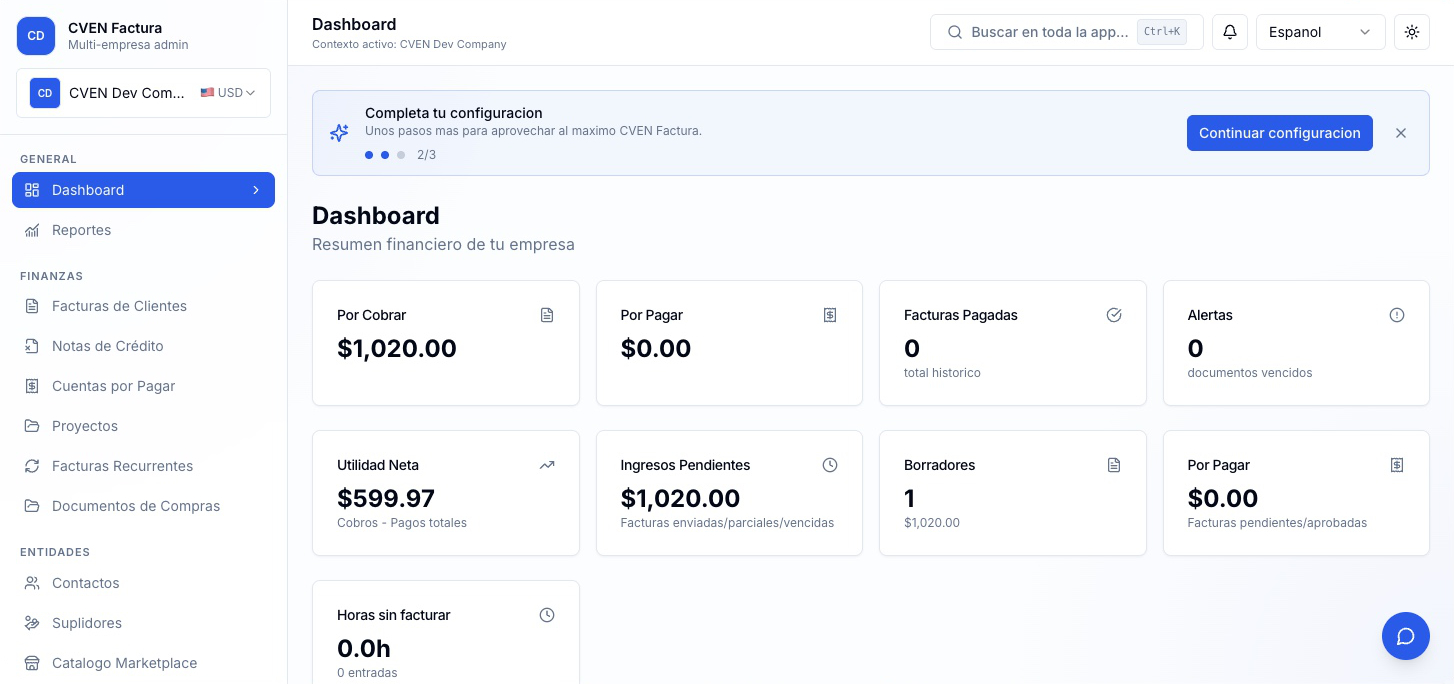Open the notifications bell
Viewport: 1454px width, 684px height.
[1229, 32]
